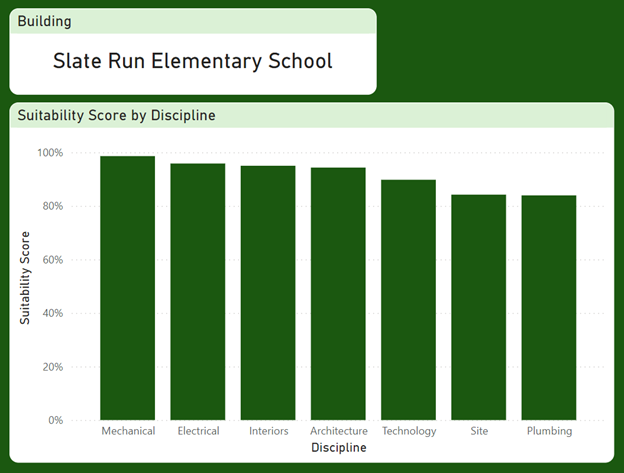The image size is (624, 473).
Task: Select the Plumbing bar in the chart
Action: coord(549,308)
